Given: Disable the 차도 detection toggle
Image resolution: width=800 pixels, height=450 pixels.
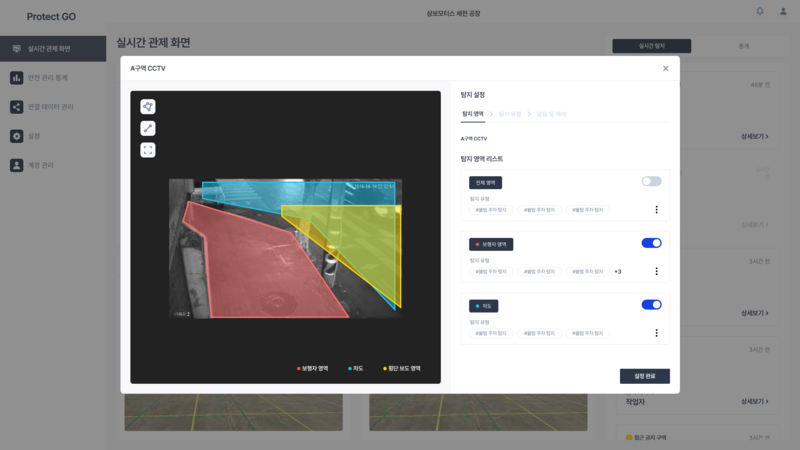Looking at the screenshot, I should 652,305.
